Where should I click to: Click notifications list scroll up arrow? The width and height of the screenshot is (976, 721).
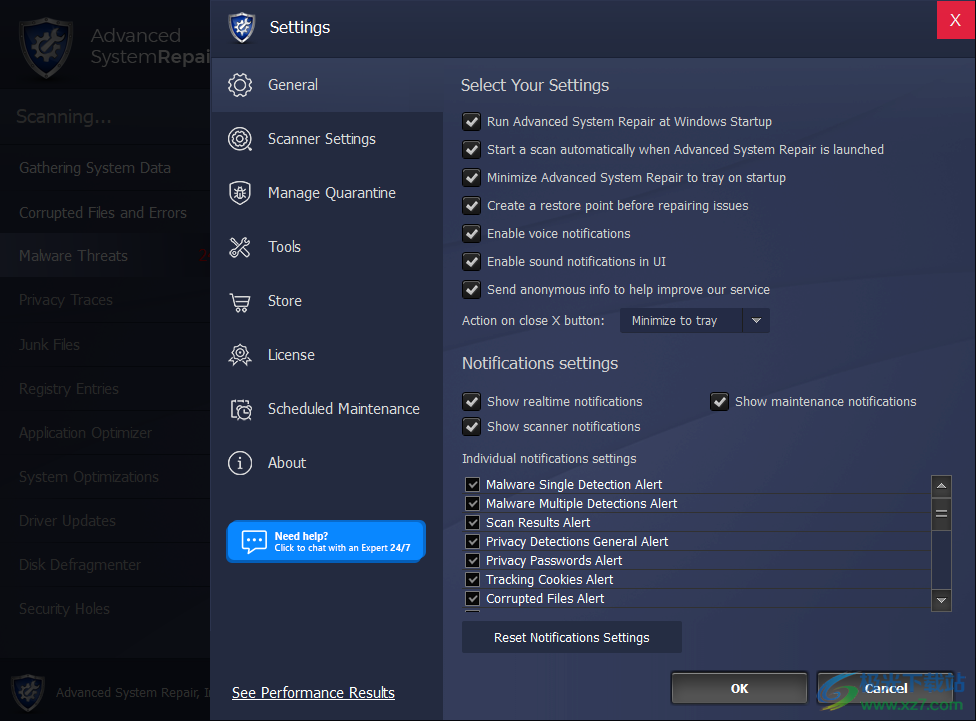point(941,486)
